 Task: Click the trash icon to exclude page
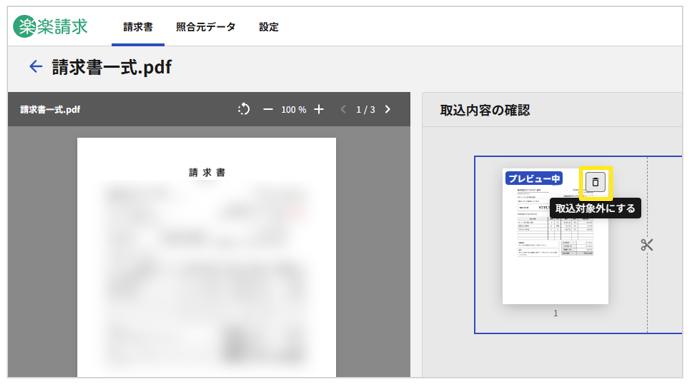595,182
